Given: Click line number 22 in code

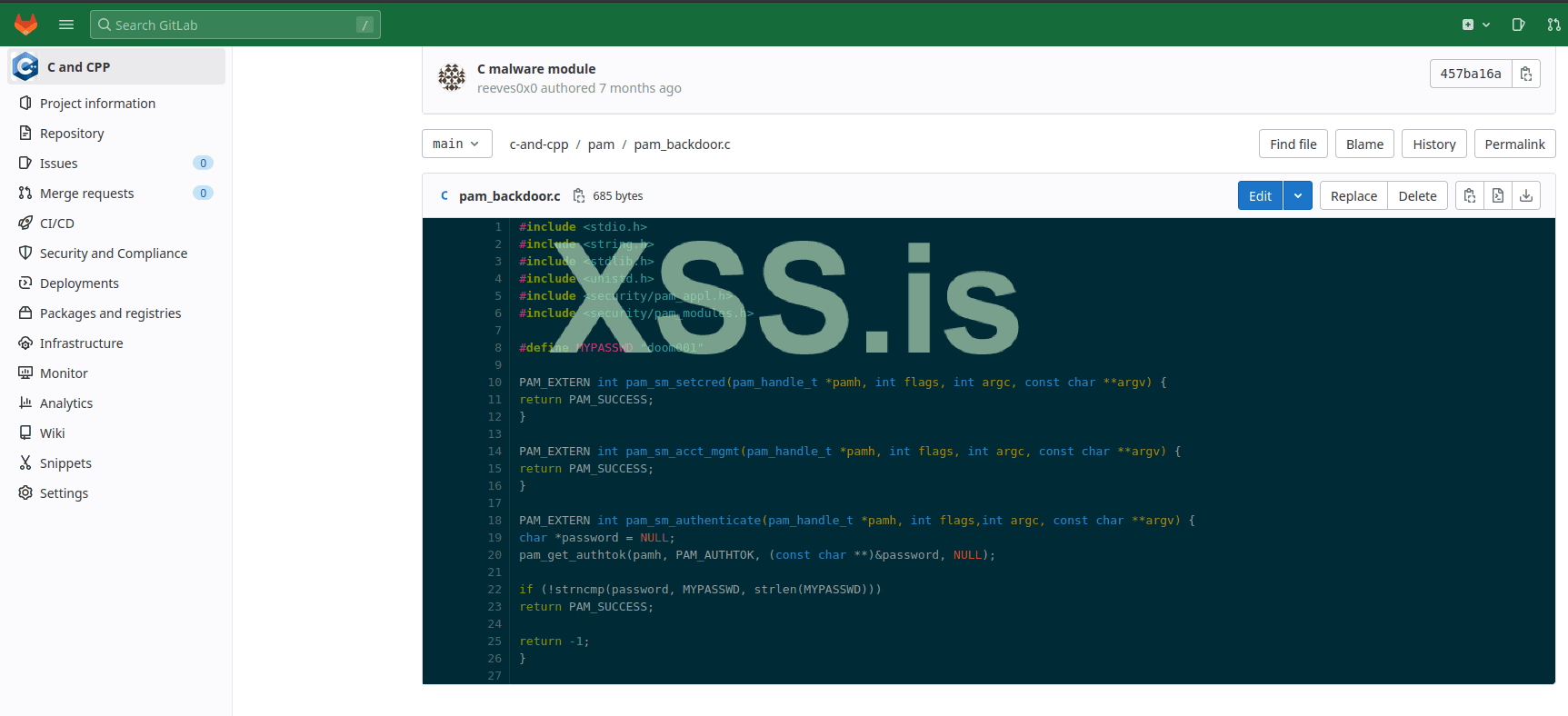Looking at the screenshot, I should pyautogui.click(x=494, y=590).
